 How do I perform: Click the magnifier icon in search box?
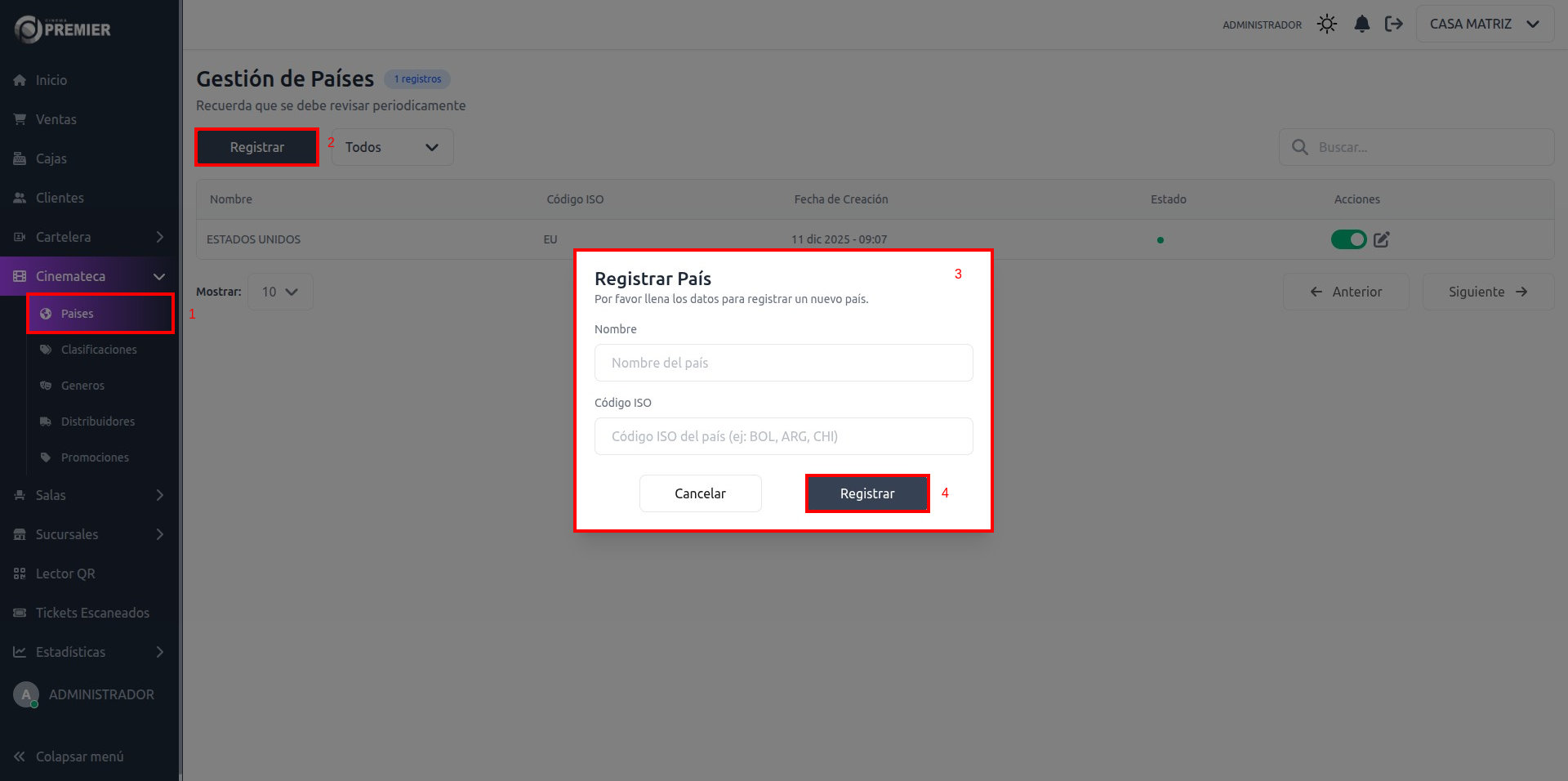click(x=1299, y=147)
